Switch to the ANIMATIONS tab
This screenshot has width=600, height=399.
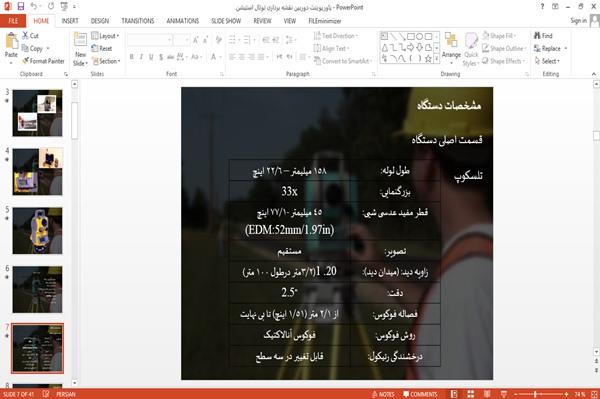183,21
